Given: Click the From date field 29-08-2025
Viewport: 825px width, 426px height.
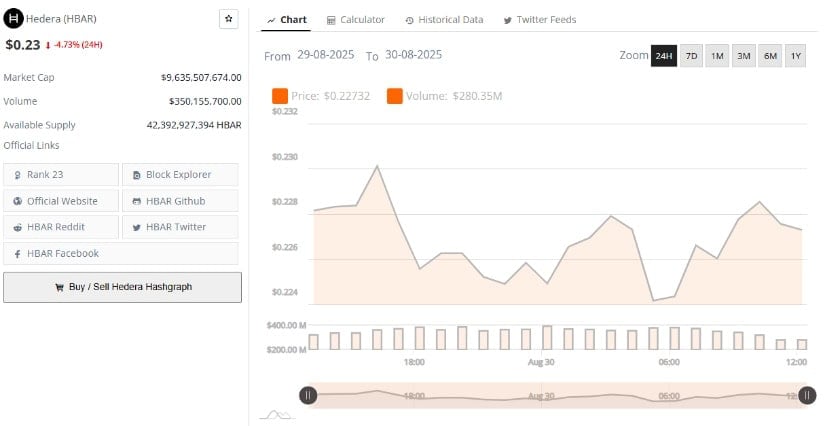Looking at the screenshot, I should [326, 55].
